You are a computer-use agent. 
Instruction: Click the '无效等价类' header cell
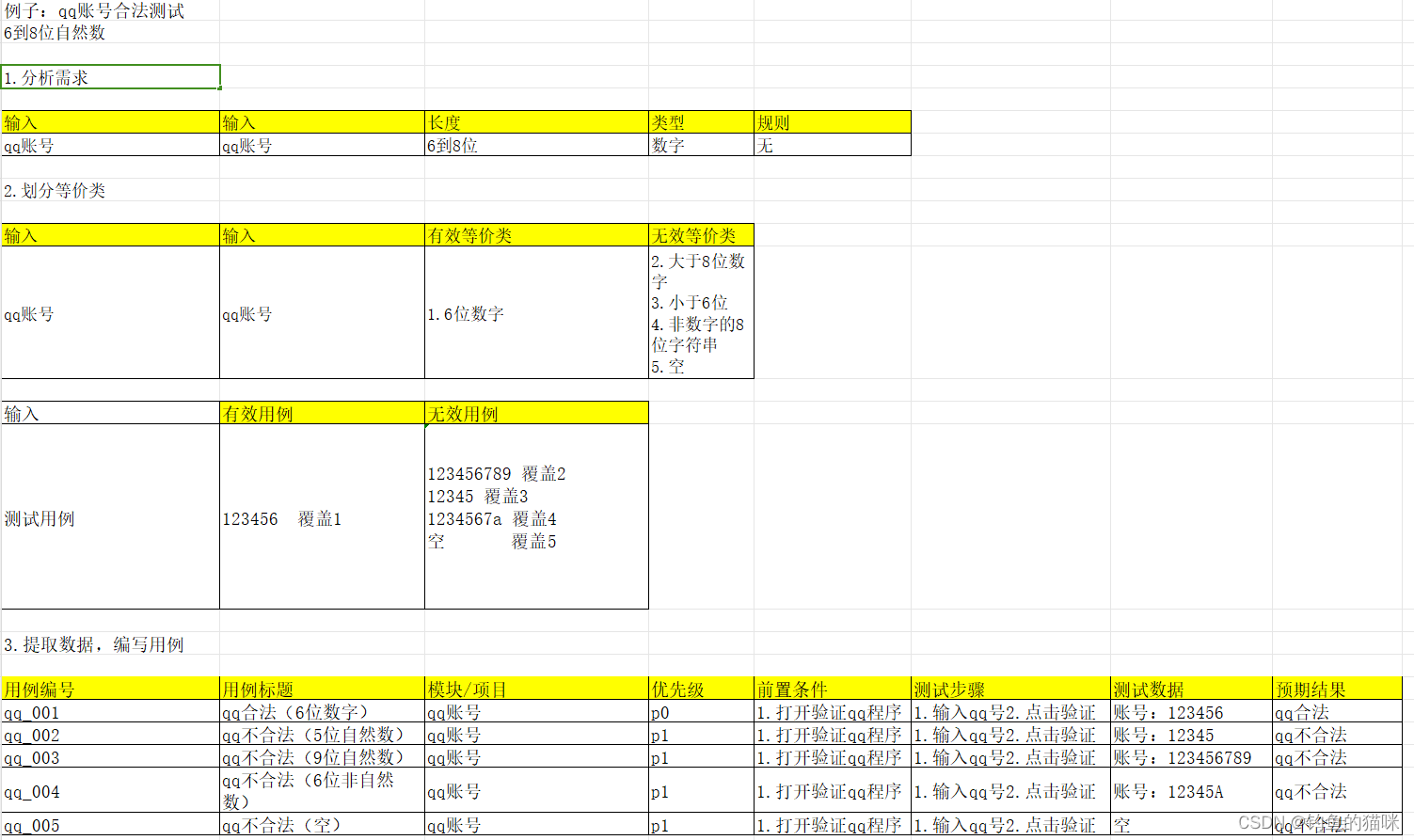click(701, 235)
